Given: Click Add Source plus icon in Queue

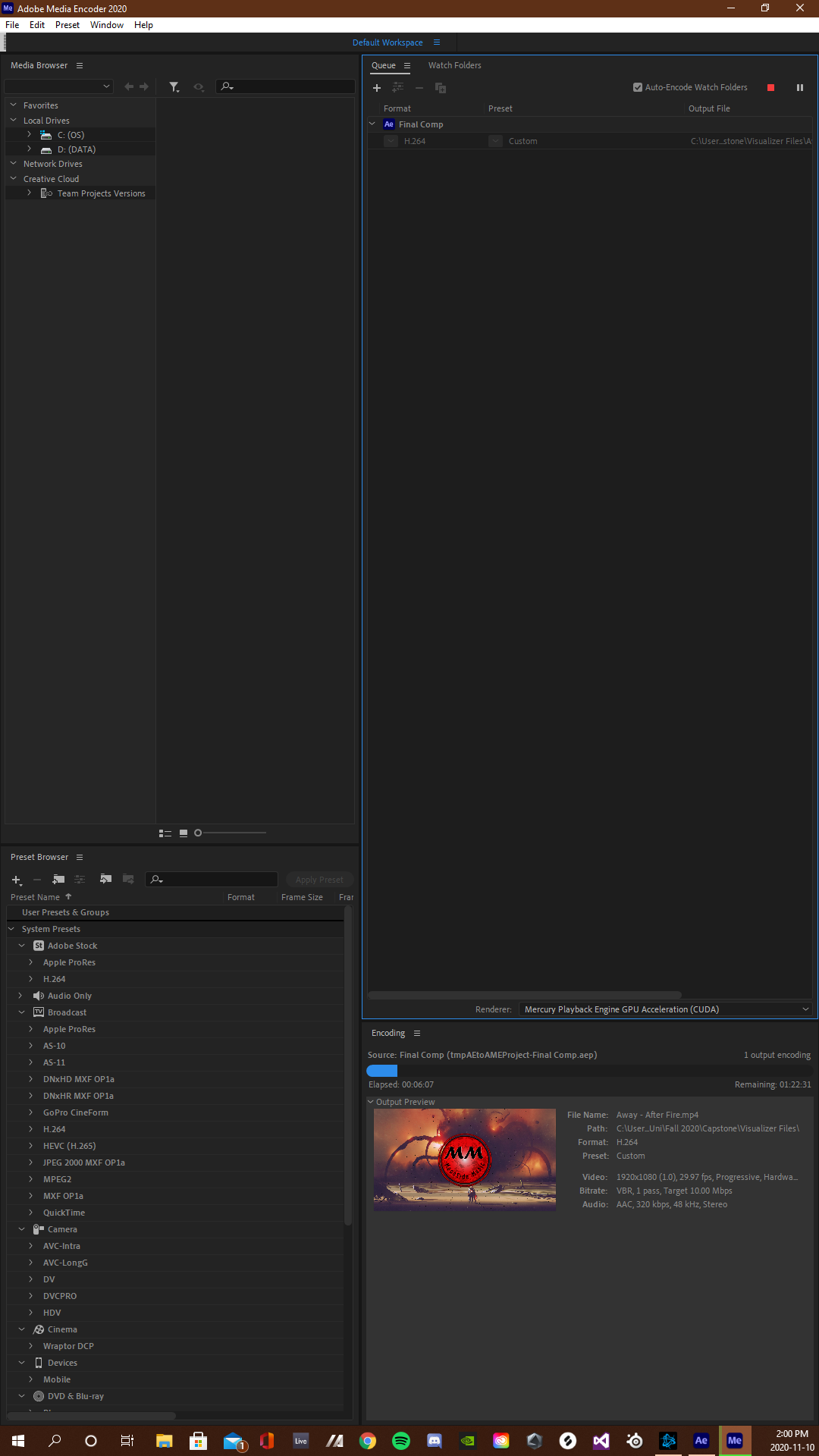Looking at the screenshot, I should point(377,88).
